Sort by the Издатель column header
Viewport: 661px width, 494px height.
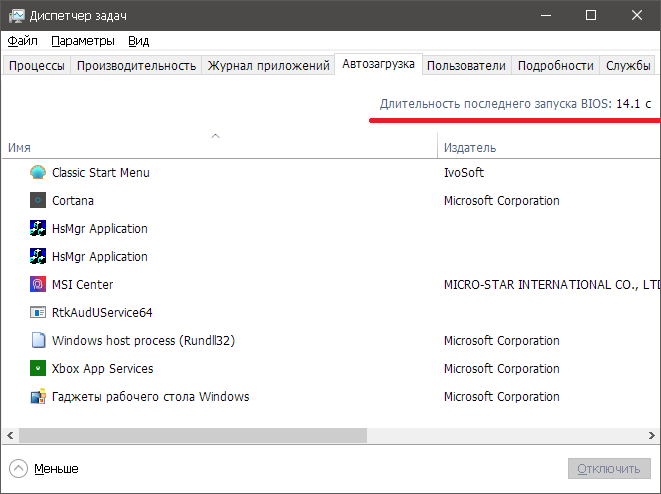549,145
